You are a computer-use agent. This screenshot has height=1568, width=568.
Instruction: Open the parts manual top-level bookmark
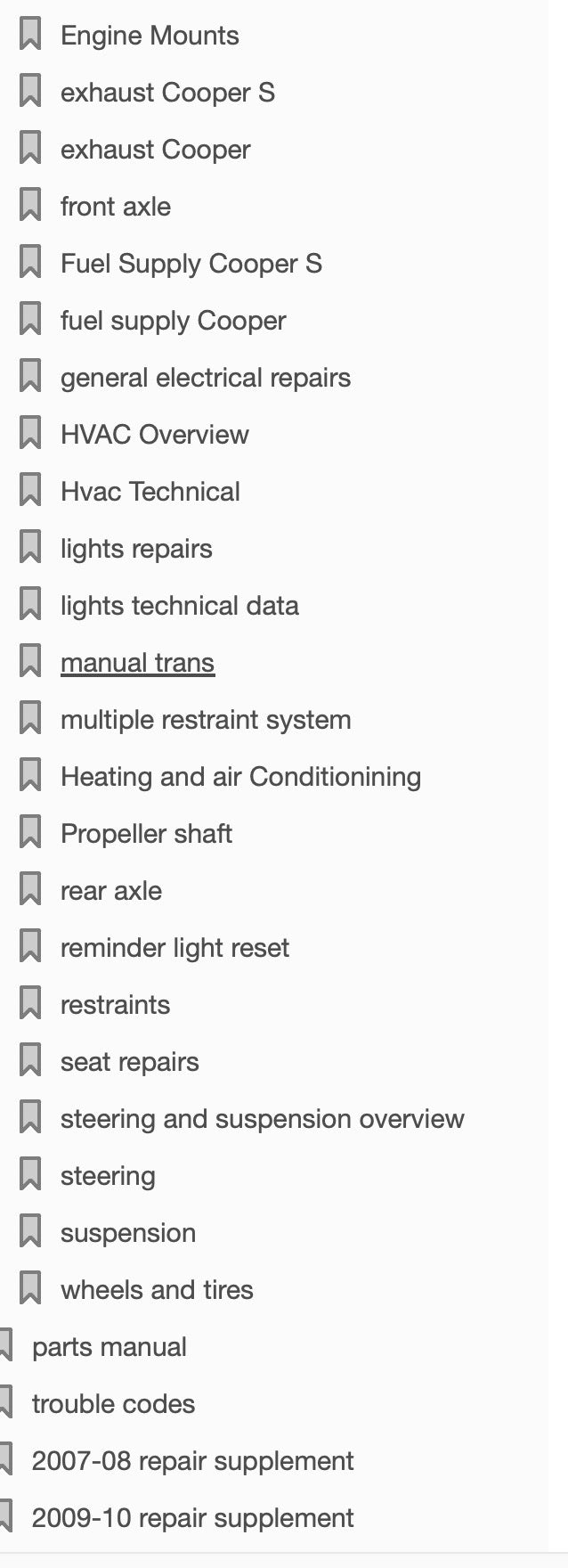pyautogui.click(x=109, y=1347)
